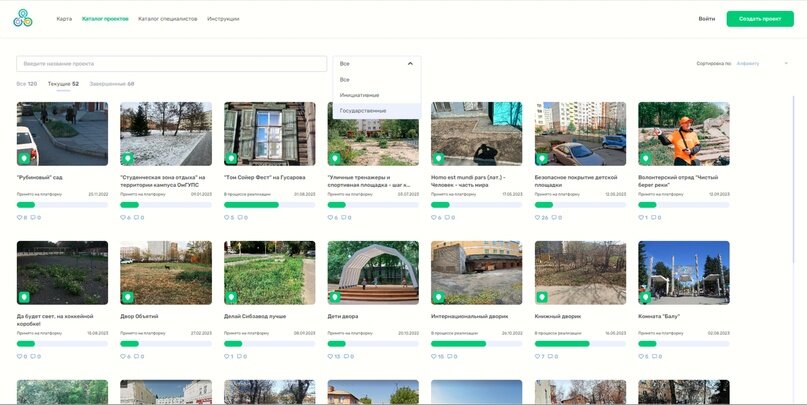The width and height of the screenshot is (807, 405).
Task: Click pin badge on Дети двора image
Action: pyautogui.click(x=335, y=297)
